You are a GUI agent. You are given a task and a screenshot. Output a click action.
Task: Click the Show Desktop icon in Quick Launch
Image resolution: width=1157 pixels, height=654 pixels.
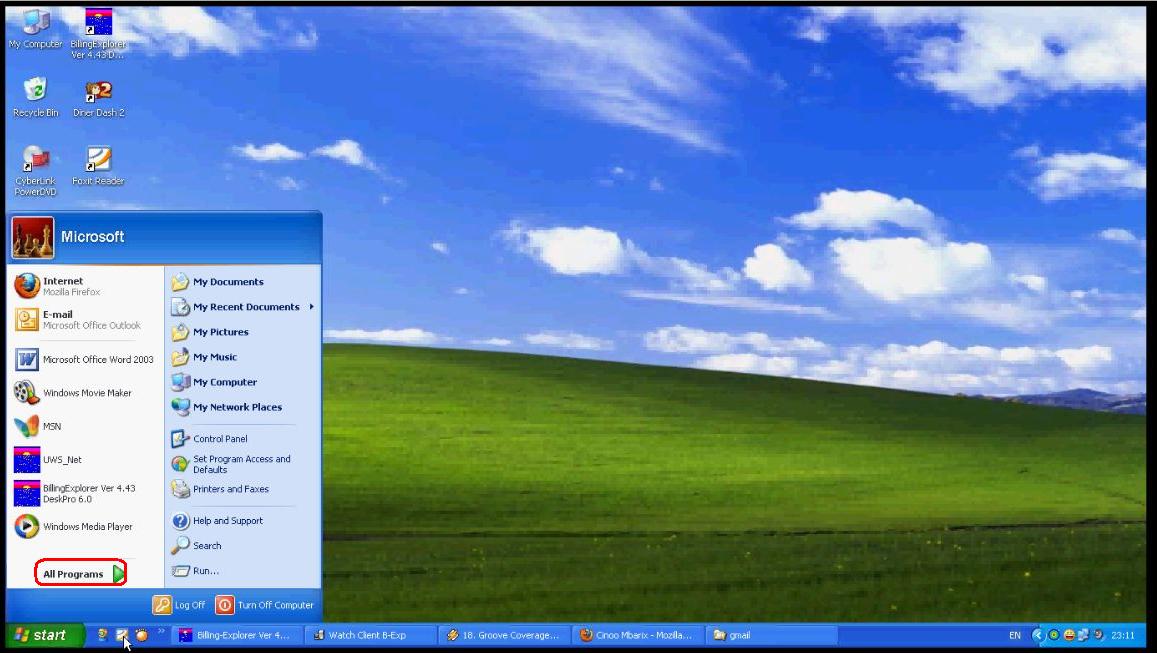coord(122,635)
